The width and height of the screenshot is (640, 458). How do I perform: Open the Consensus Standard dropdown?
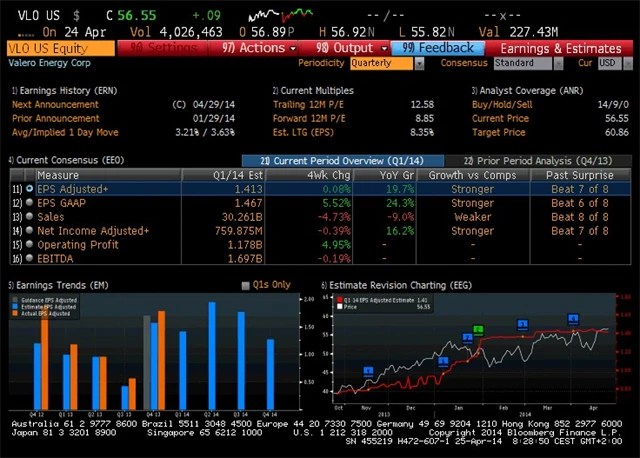[528, 63]
